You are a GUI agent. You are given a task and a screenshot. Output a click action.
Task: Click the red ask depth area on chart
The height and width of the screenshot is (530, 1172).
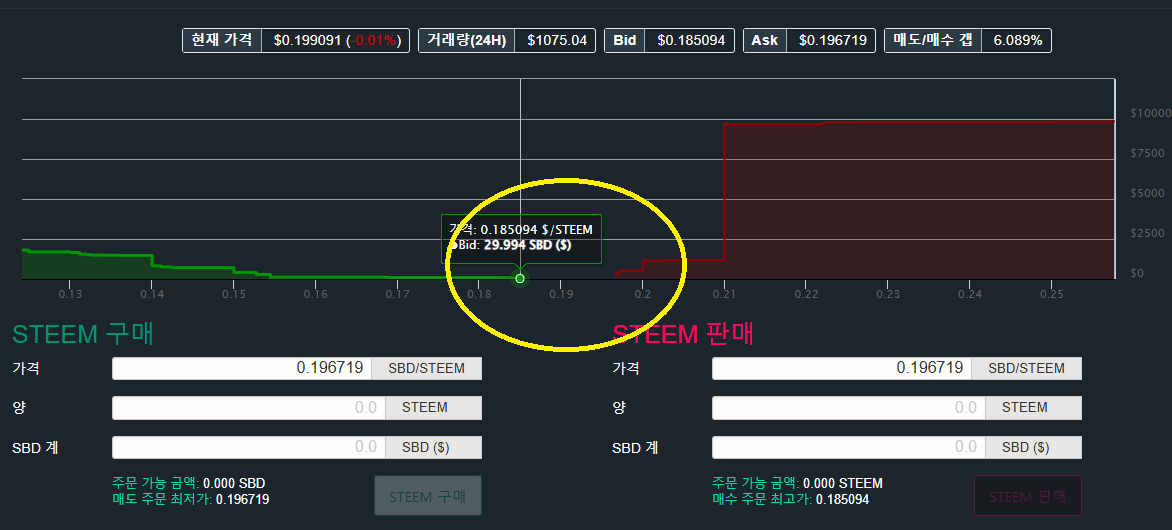tap(919, 200)
